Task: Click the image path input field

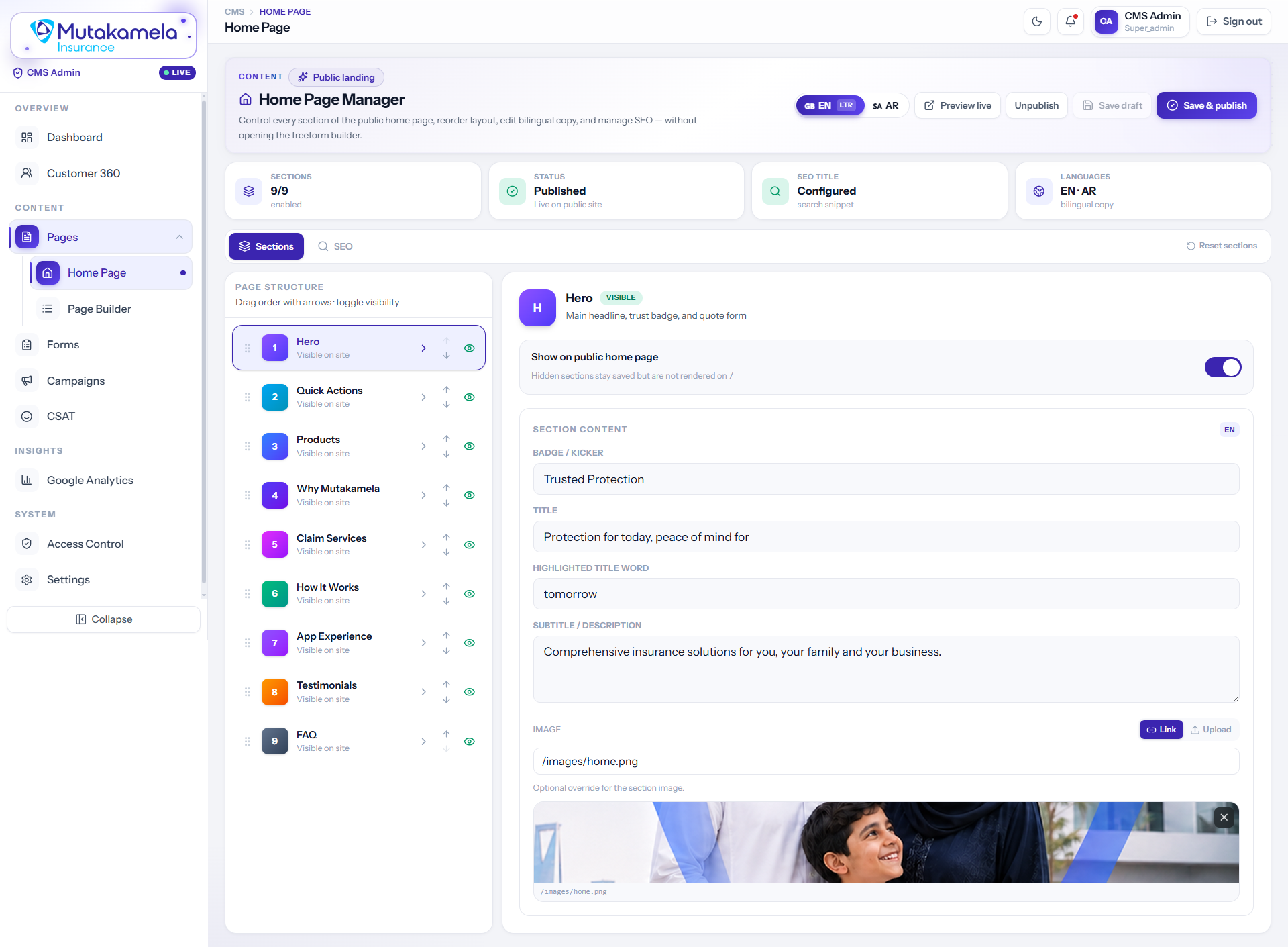Action: 885,761
